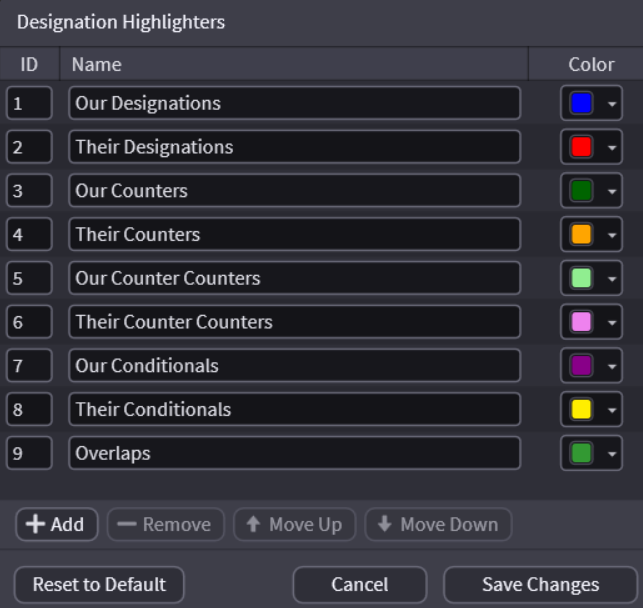
Task: Click the Remove button with minus icon
Action: (165, 524)
